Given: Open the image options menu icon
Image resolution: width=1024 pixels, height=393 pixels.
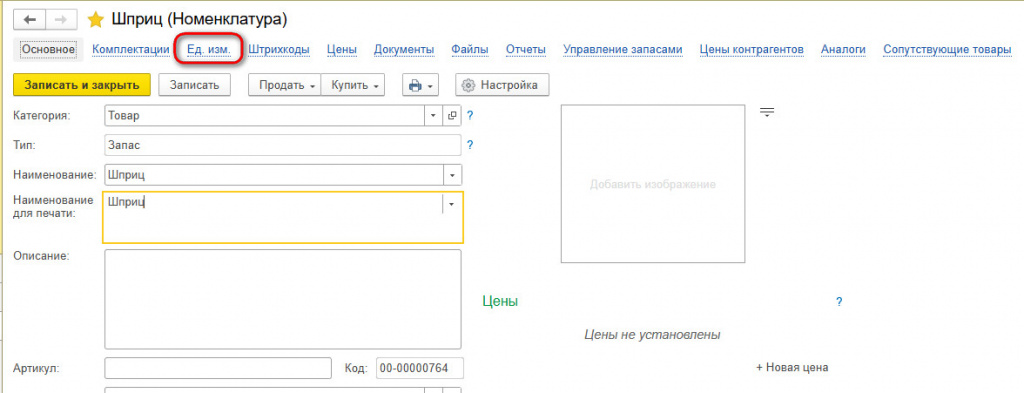Looking at the screenshot, I should point(767,112).
